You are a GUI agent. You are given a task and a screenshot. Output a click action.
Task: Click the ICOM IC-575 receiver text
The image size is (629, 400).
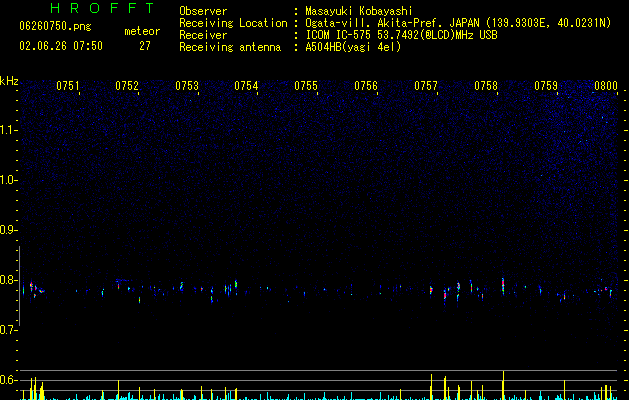tap(401, 35)
